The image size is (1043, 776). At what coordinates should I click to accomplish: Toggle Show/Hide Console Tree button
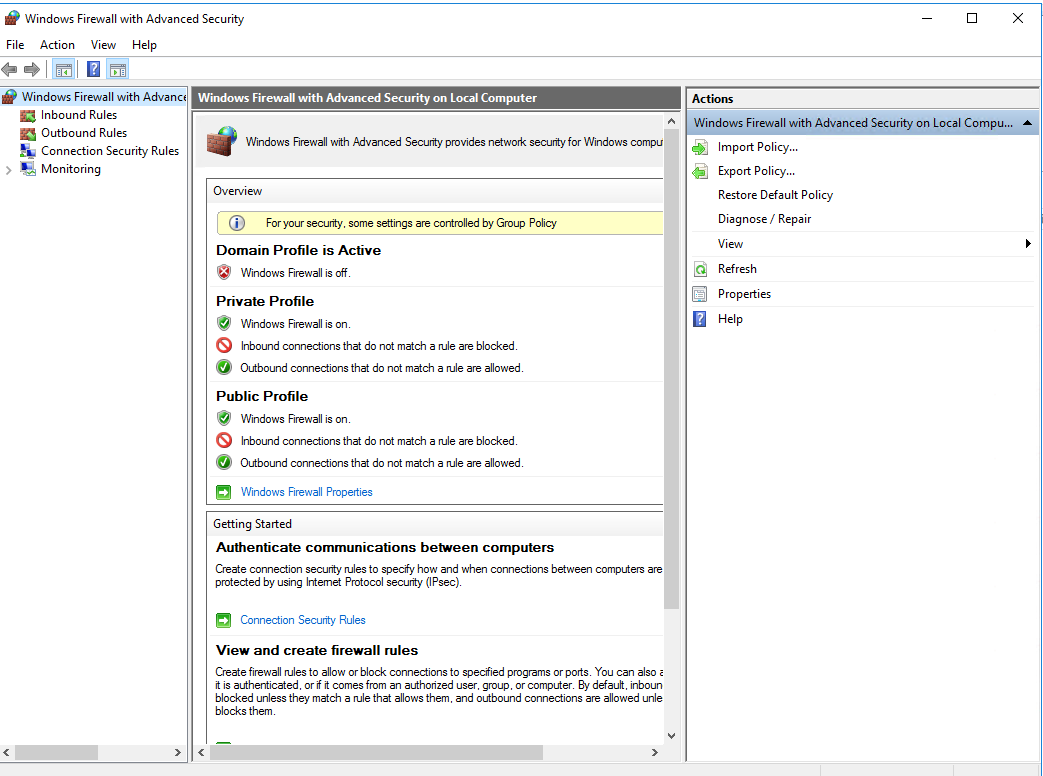64,70
